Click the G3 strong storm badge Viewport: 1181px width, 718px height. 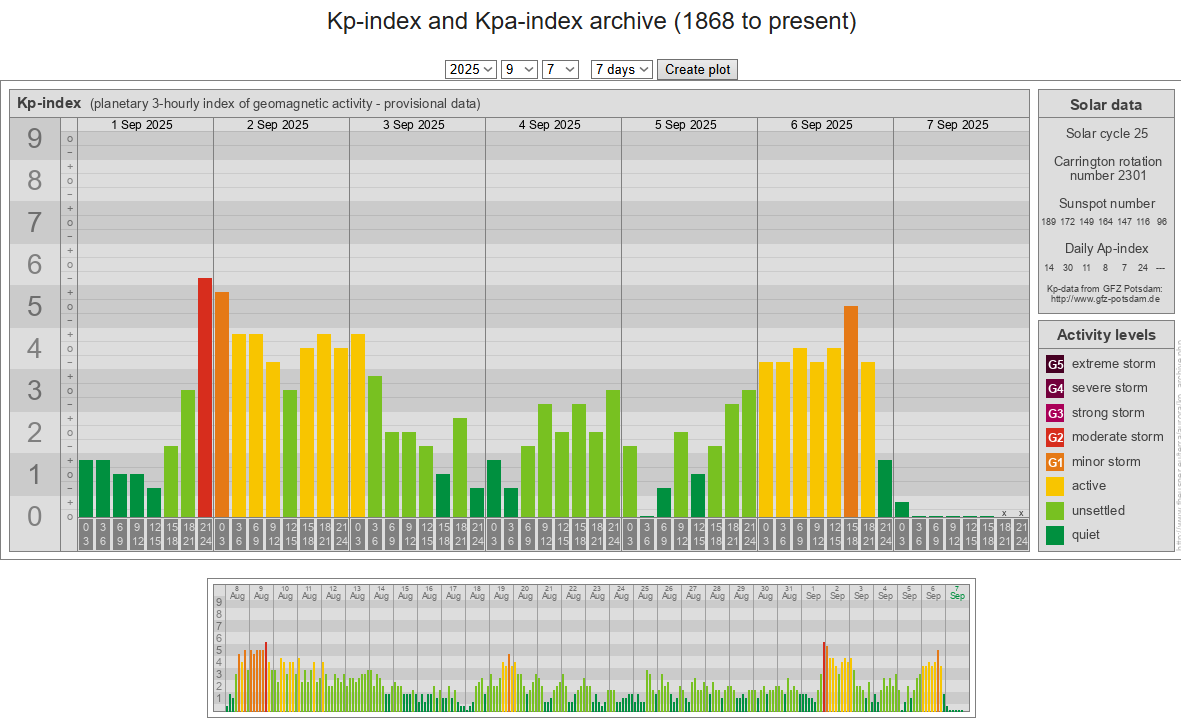[1055, 413]
